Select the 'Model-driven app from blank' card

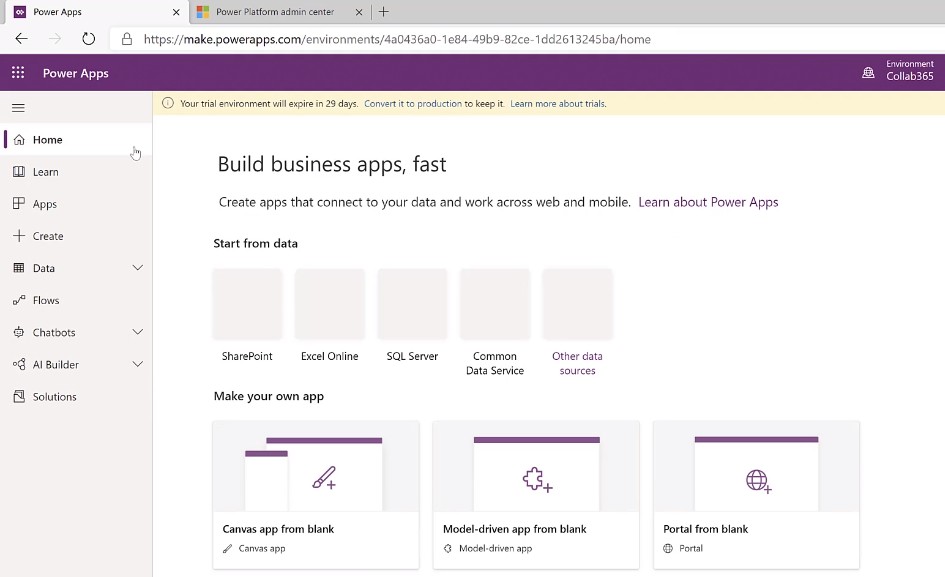[536, 495]
